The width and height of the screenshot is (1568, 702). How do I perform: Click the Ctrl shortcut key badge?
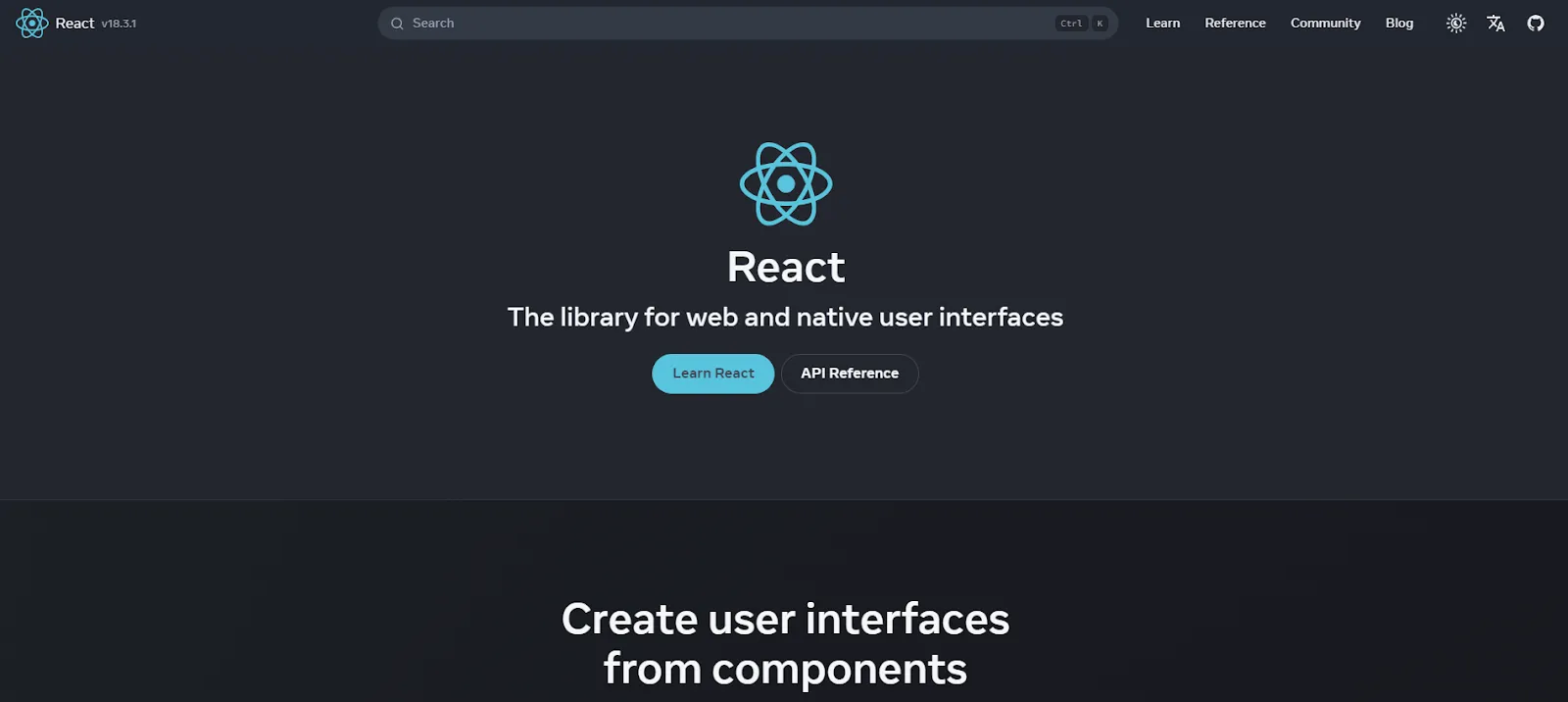pyautogui.click(x=1071, y=24)
